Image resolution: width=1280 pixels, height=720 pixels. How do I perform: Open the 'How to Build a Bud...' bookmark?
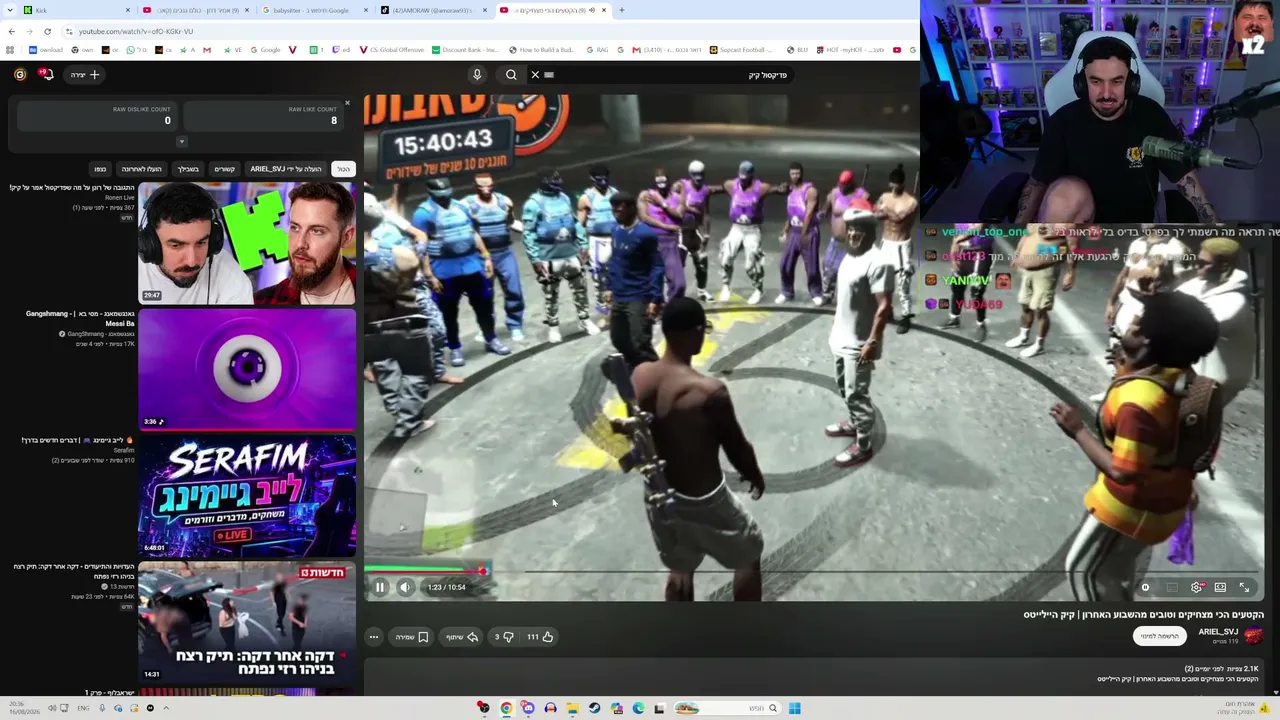click(x=541, y=50)
